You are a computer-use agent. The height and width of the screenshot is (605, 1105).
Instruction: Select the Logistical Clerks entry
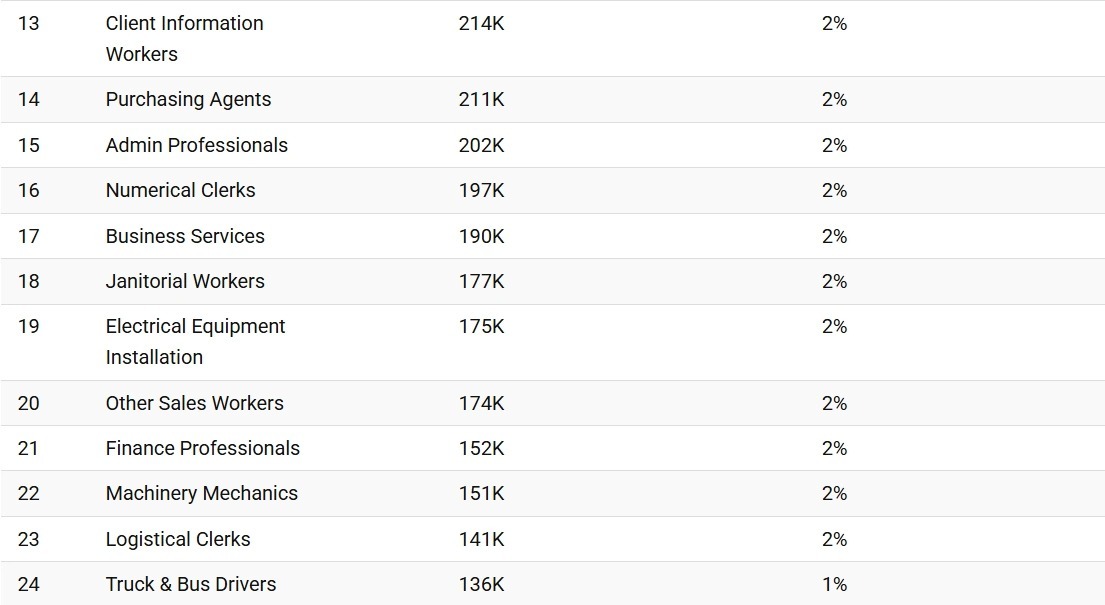pos(178,539)
